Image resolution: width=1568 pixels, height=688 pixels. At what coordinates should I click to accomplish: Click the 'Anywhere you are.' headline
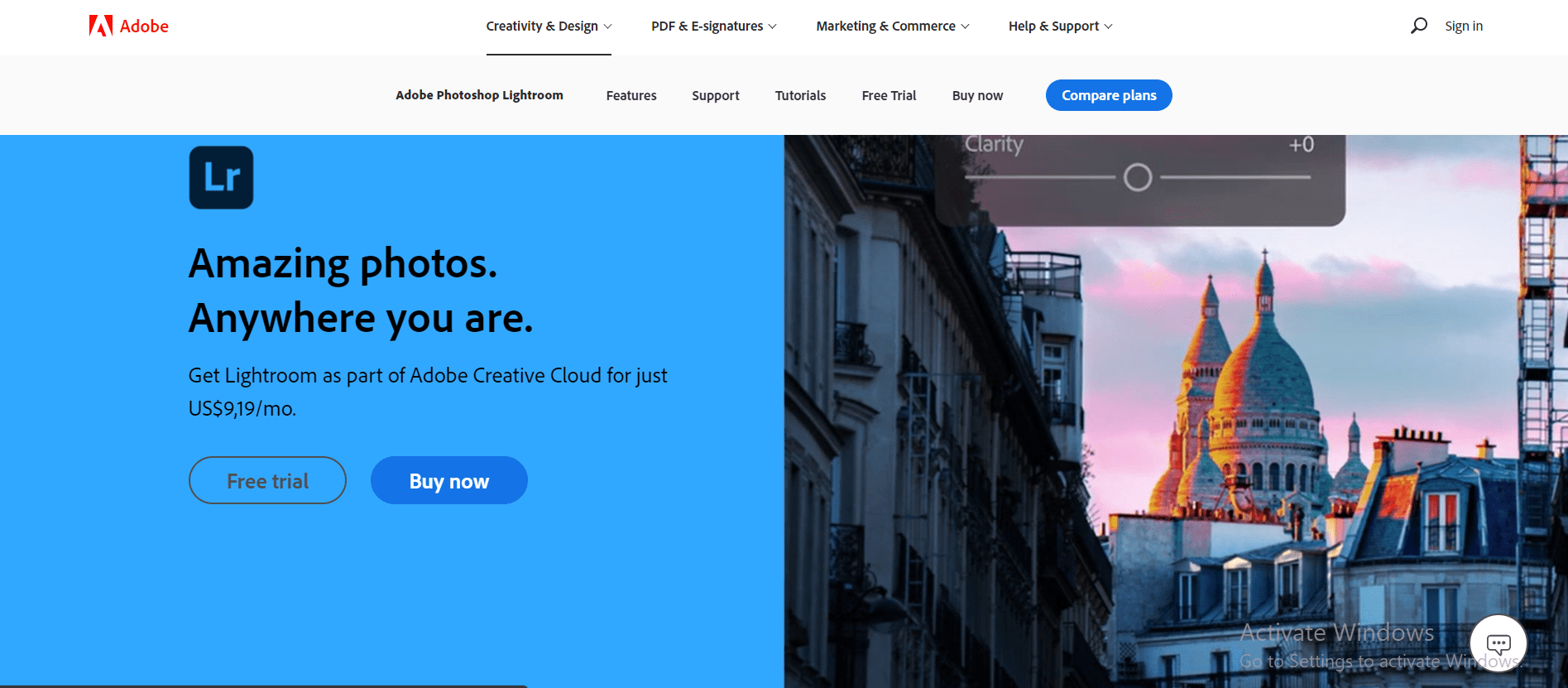point(361,318)
